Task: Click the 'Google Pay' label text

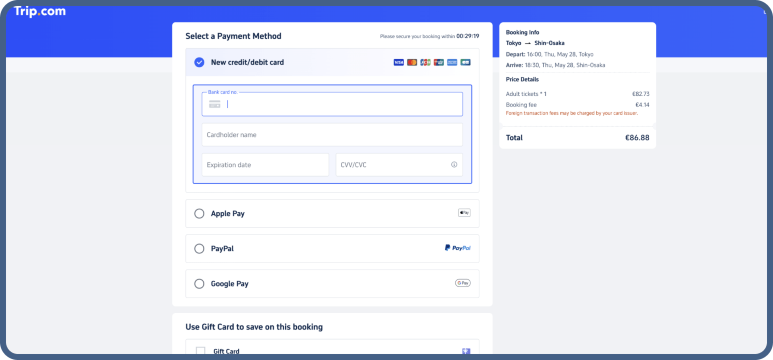Action: coord(230,284)
